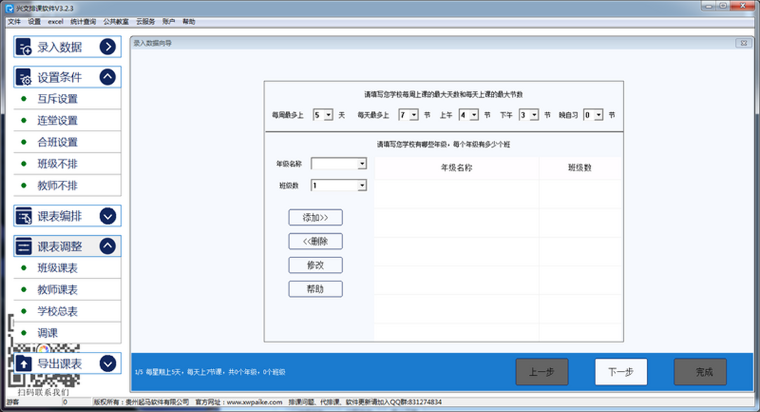This screenshot has height=412, width=760.
Task: Open 学校总表 in the sidebar
Action: tap(67, 311)
